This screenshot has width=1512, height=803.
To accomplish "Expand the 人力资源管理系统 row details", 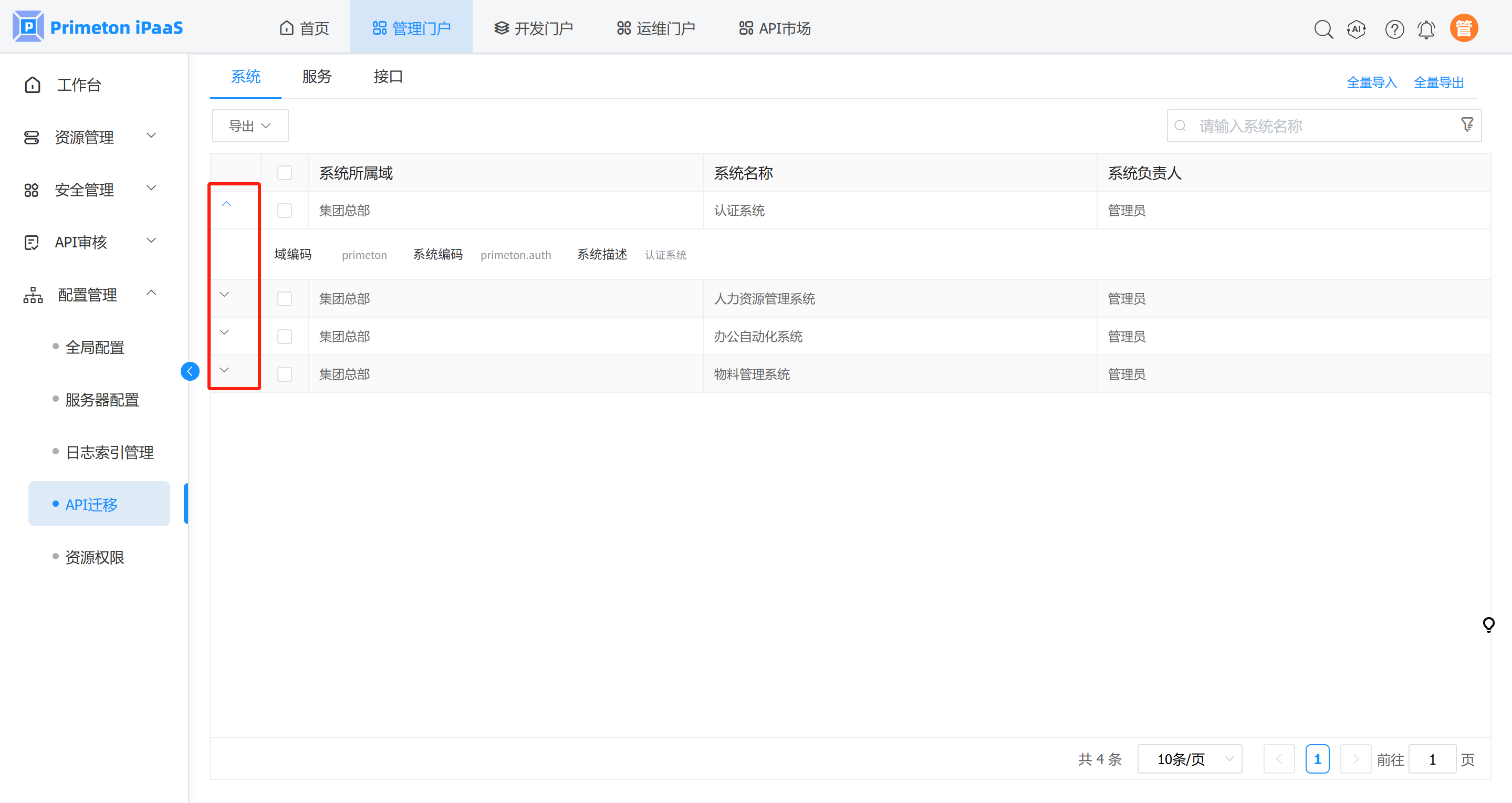I will tap(224, 295).
